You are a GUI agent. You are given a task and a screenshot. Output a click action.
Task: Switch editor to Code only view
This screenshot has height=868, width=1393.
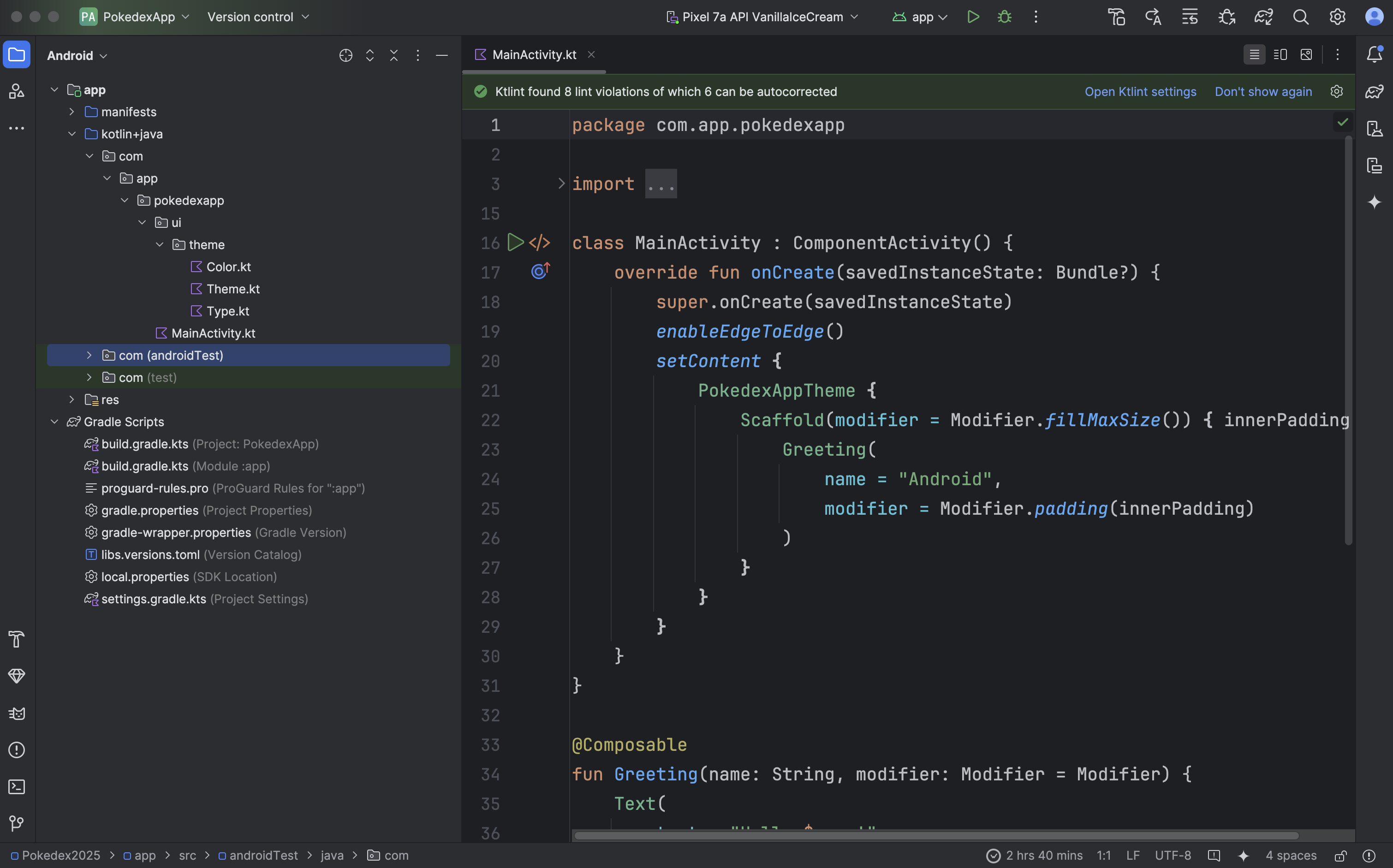pos(1254,54)
